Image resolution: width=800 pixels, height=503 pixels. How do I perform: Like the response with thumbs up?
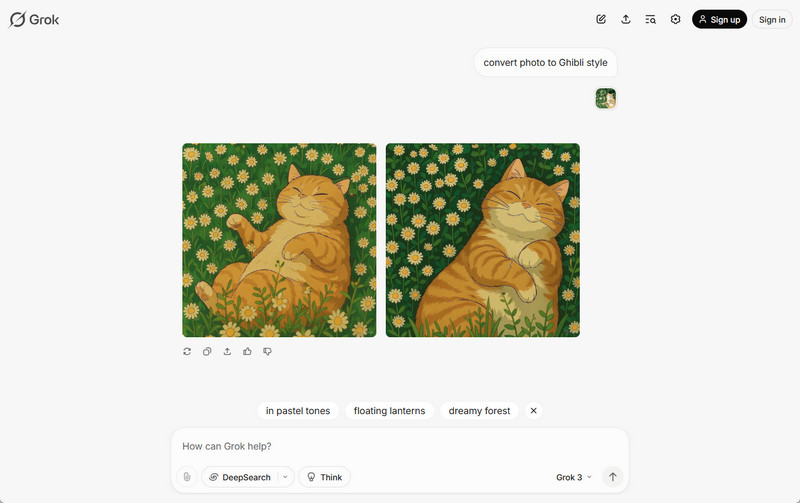247,351
